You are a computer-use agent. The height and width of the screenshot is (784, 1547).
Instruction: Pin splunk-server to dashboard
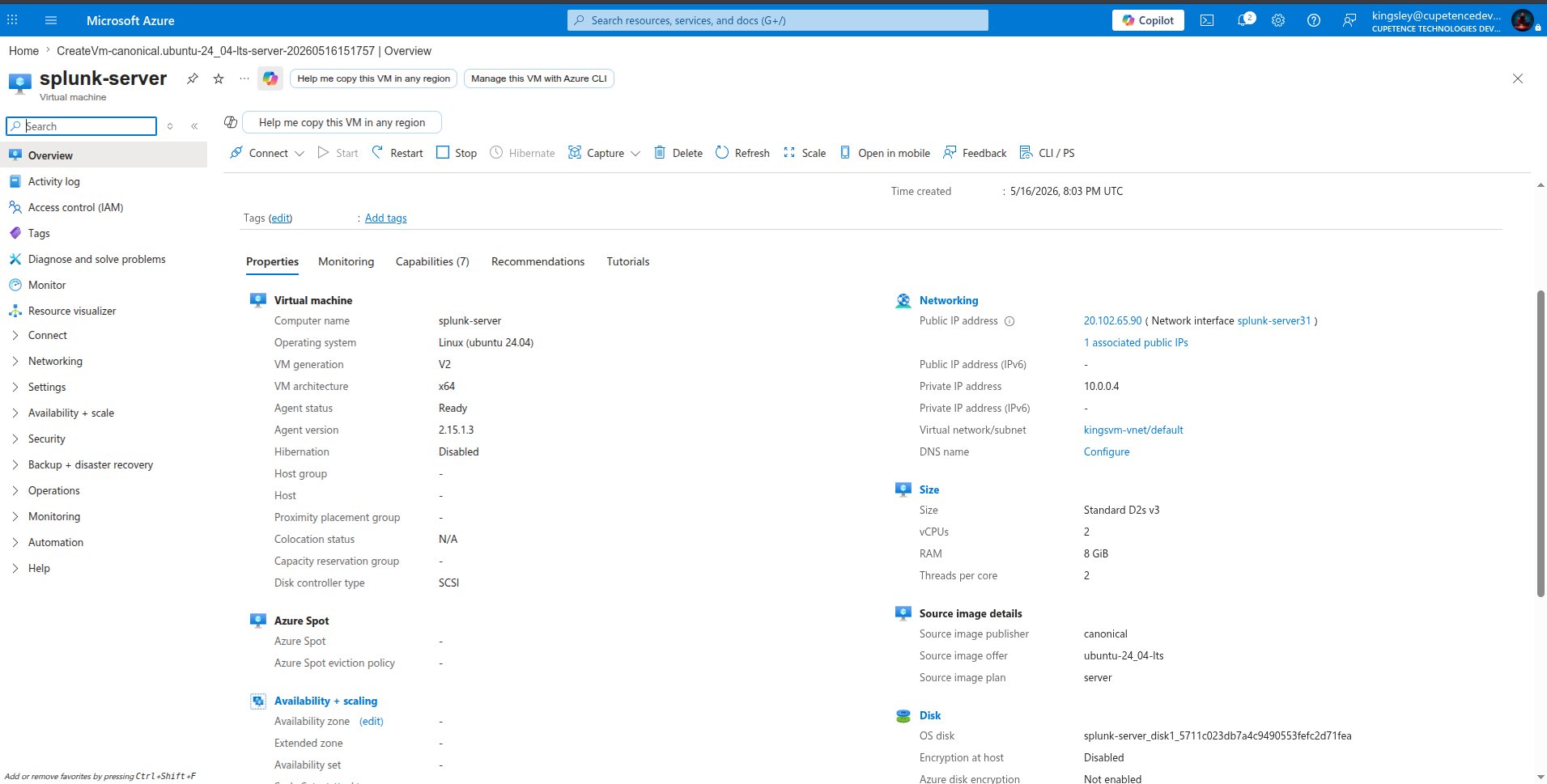click(193, 78)
